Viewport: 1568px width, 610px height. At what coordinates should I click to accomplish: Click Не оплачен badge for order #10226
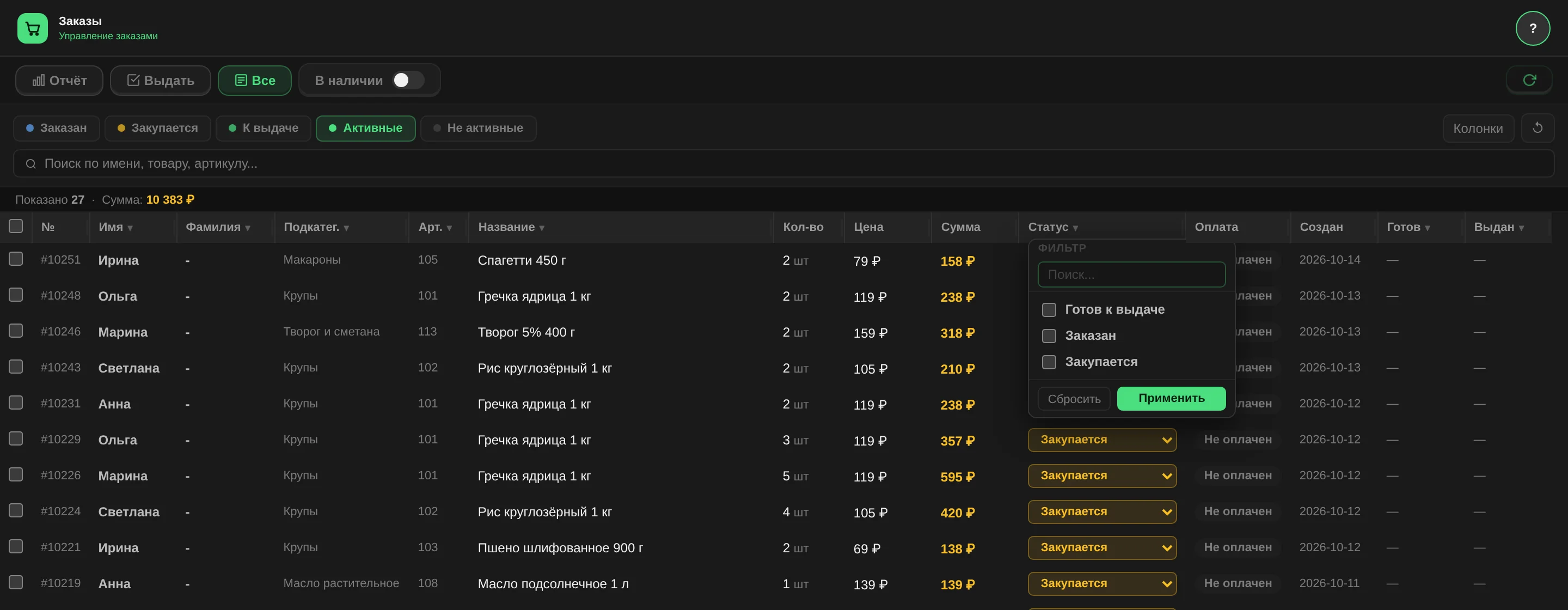(x=1238, y=475)
